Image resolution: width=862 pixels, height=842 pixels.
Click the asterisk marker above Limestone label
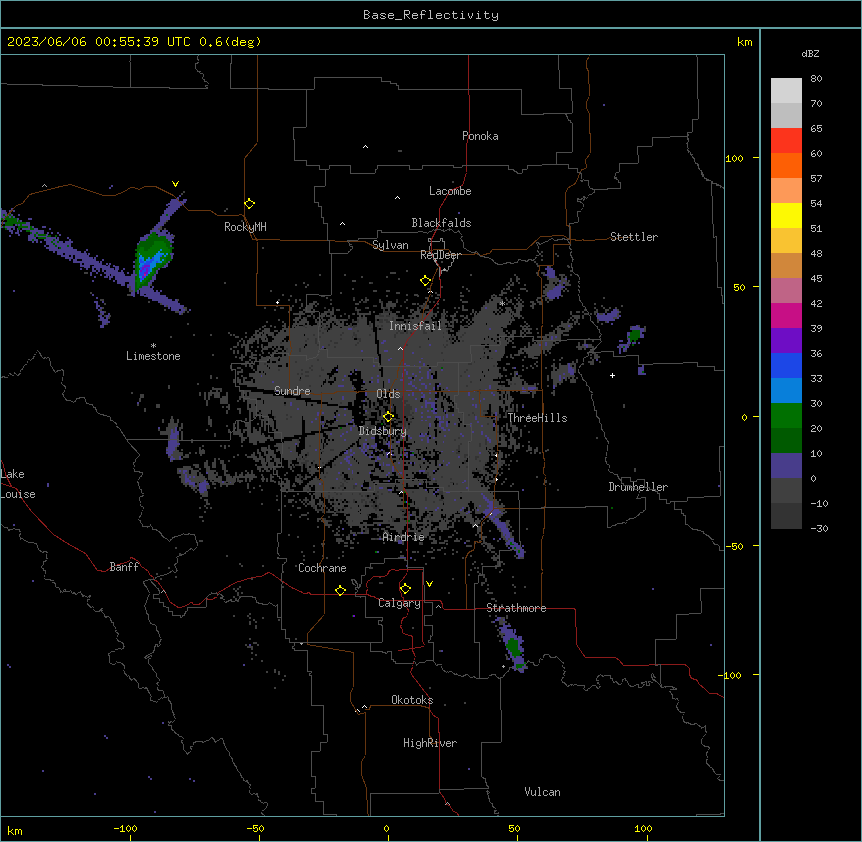[x=153, y=346]
